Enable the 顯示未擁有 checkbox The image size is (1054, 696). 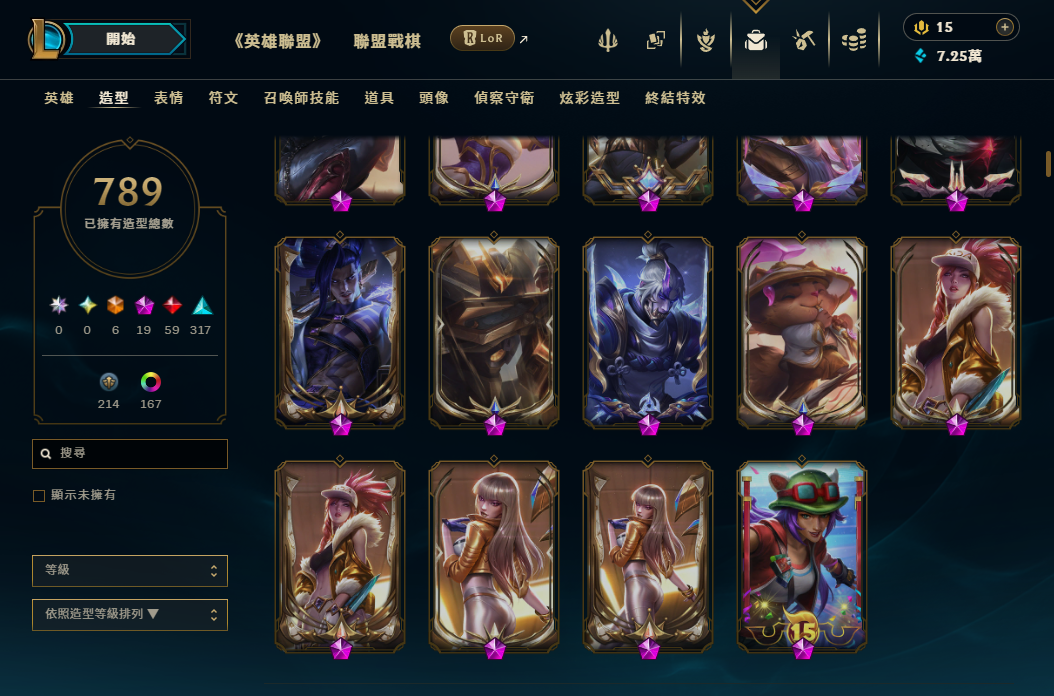39,496
